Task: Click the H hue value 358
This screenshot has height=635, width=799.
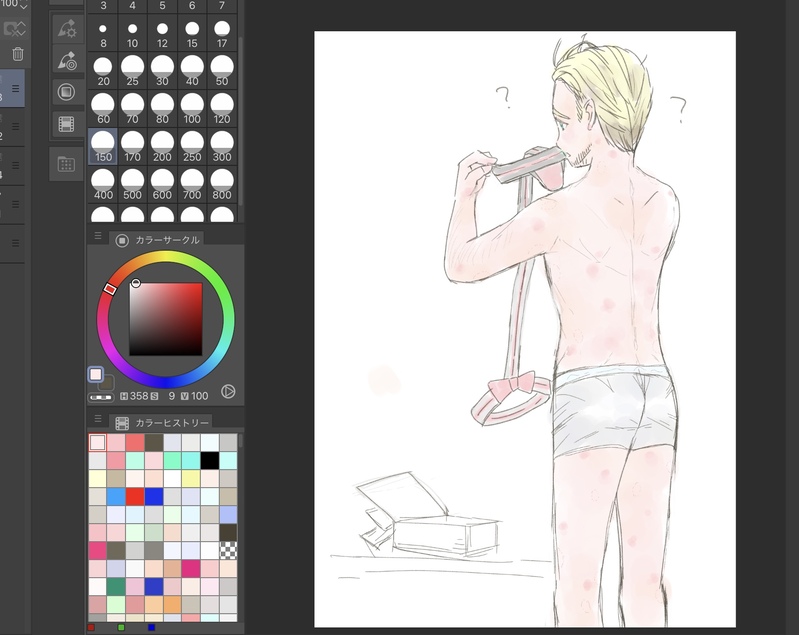Action: pyautogui.click(x=139, y=396)
